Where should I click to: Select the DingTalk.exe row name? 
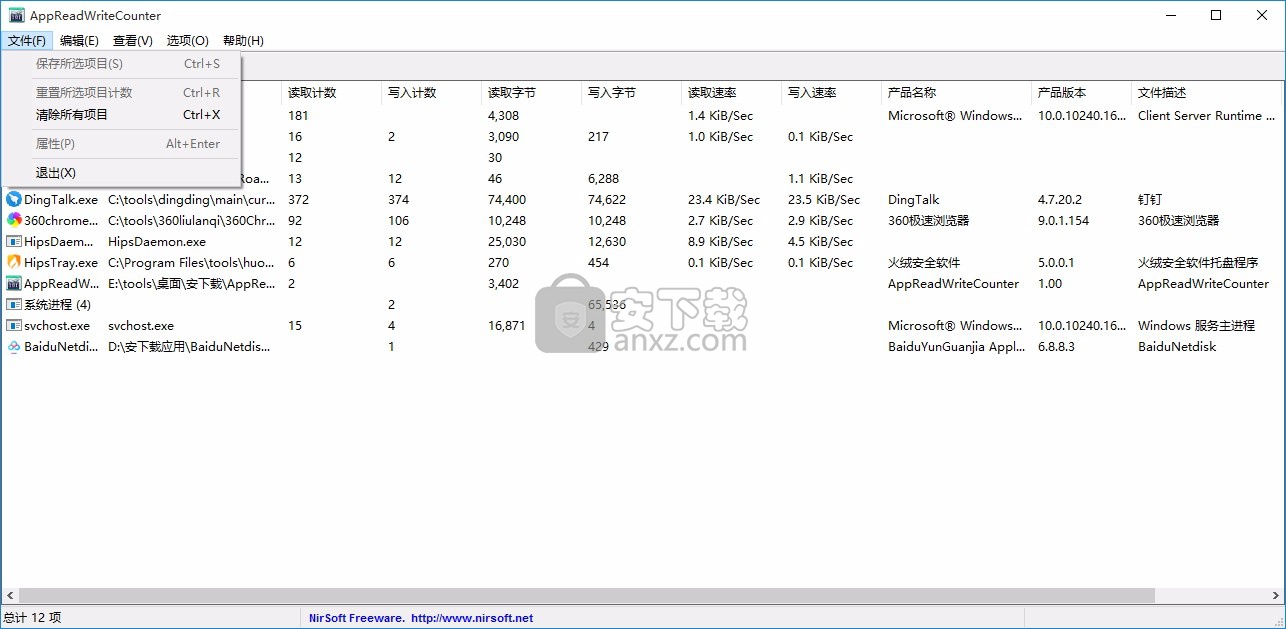(x=61, y=200)
